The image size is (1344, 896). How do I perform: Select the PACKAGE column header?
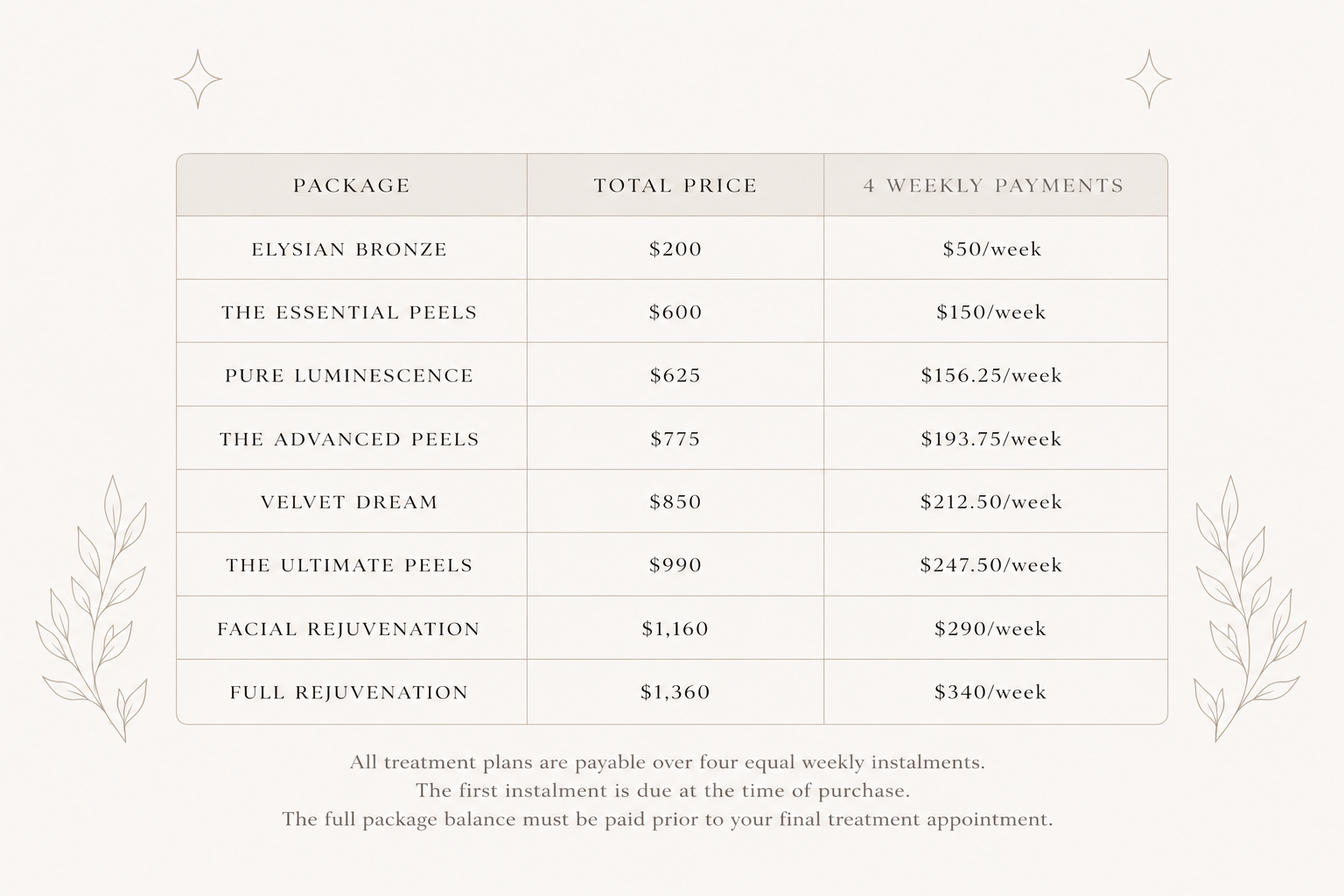point(352,185)
